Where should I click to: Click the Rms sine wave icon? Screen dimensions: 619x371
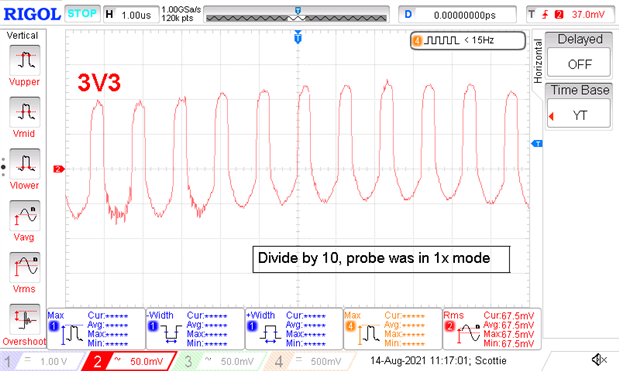[x=468, y=334]
